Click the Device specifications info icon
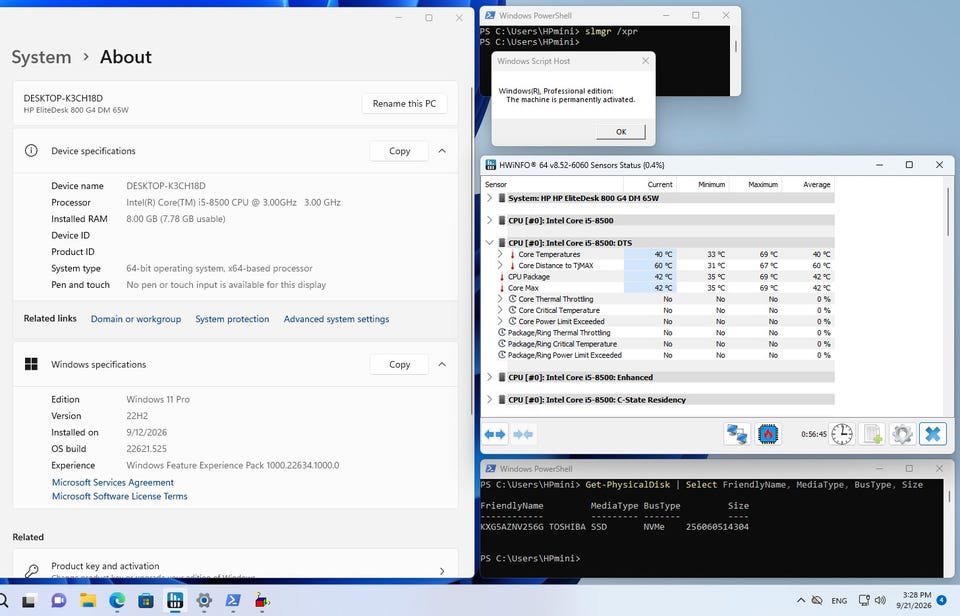This screenshot has width=960, height=616. click(x=31, y=151)
